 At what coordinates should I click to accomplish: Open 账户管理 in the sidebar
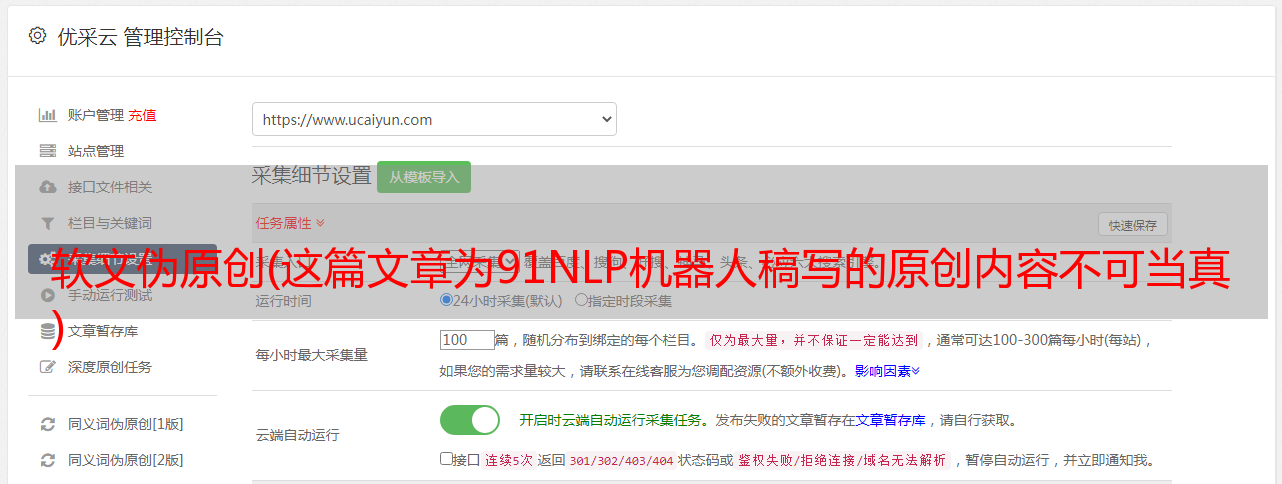(x=96, y=115)
